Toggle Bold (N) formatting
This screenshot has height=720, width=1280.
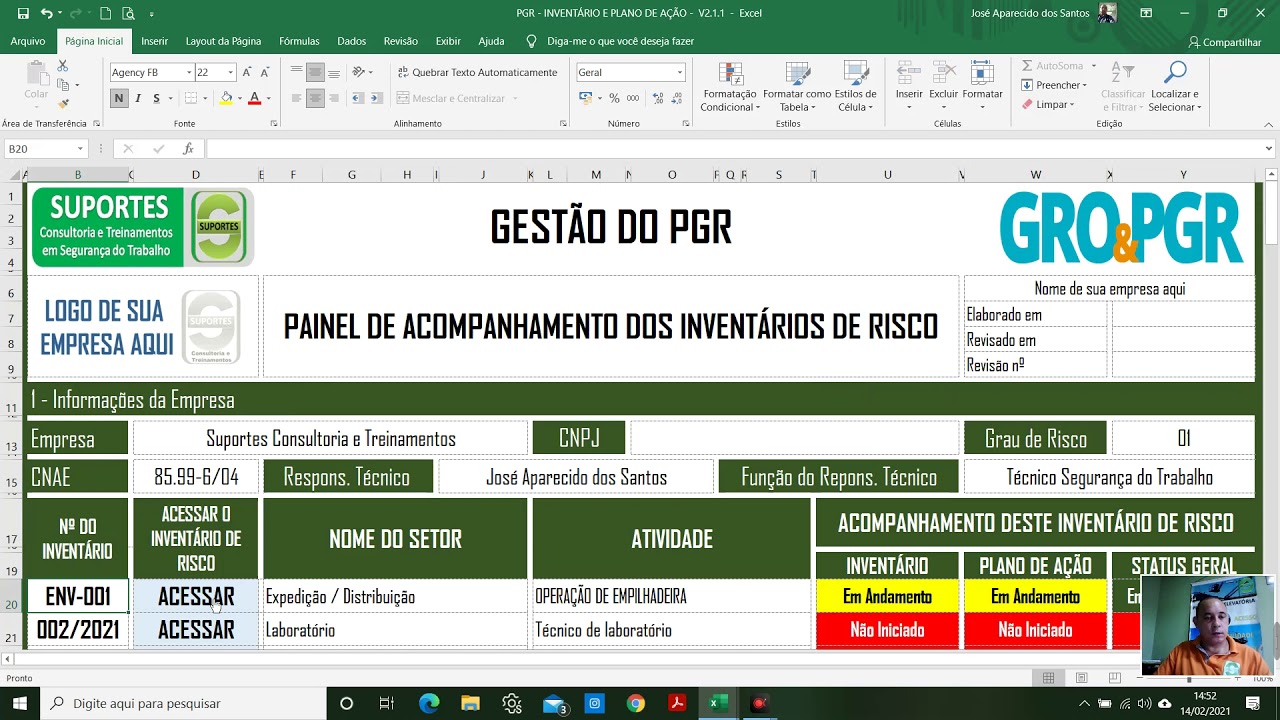tap(119, 98)
